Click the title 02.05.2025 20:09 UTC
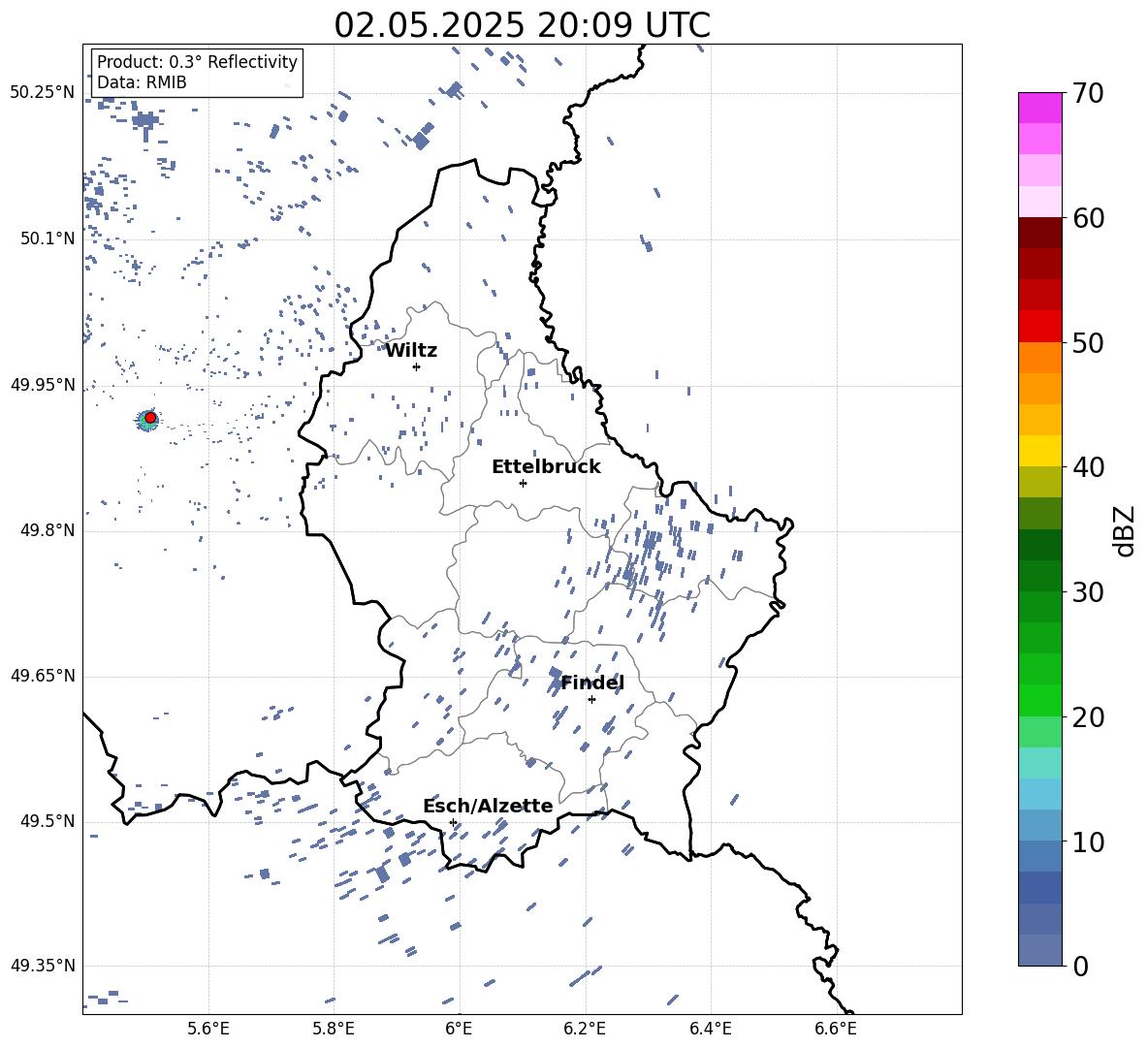 pos(522,25)
